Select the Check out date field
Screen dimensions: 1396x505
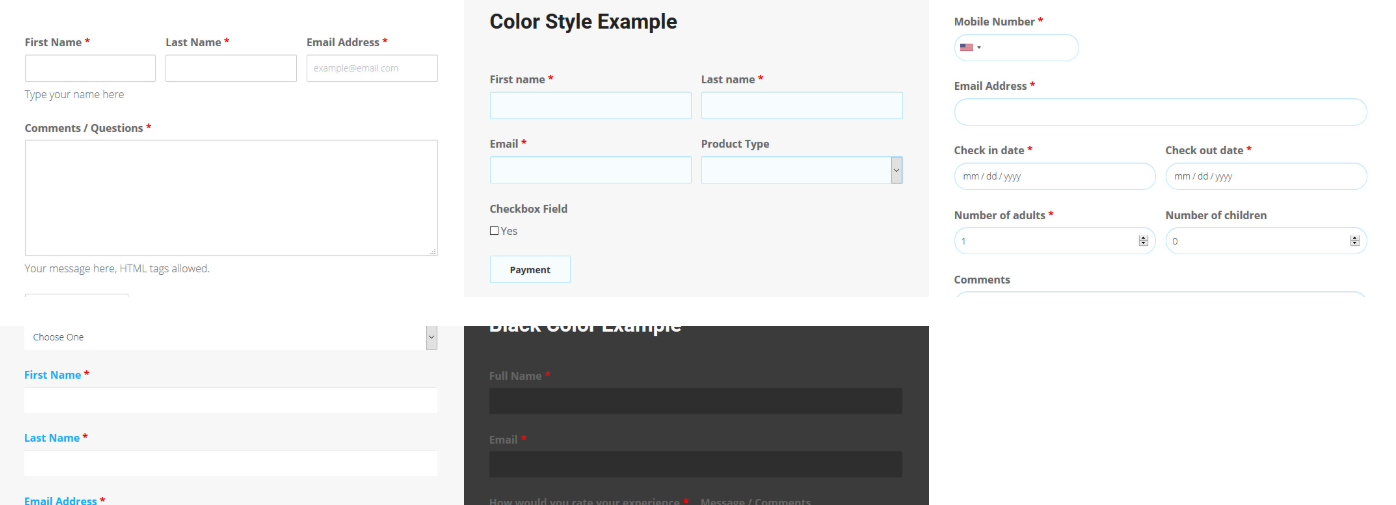click(x=1265, y=177)
